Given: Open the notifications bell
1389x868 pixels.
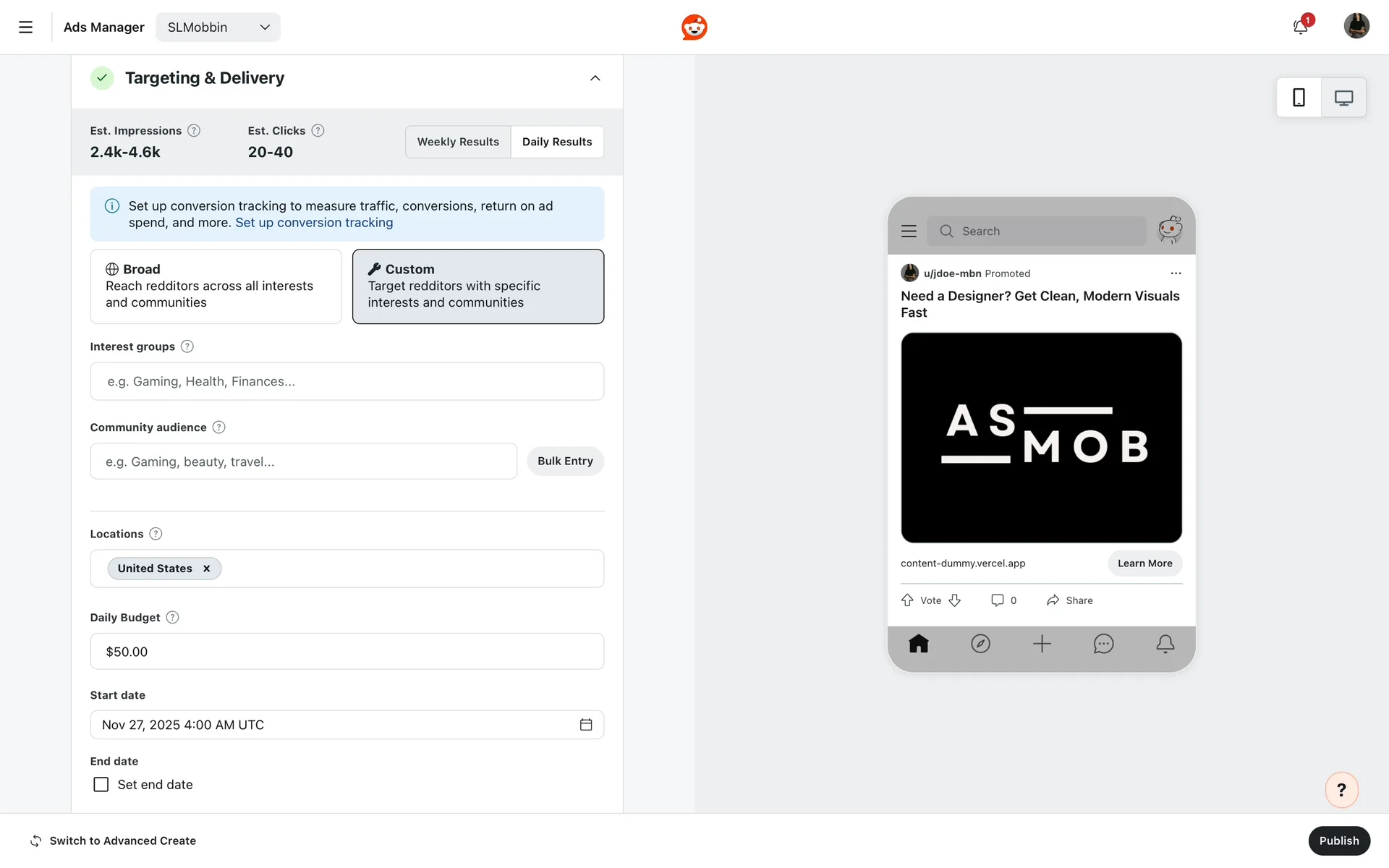Looking at the screenshot, I should click(1300, 27).
